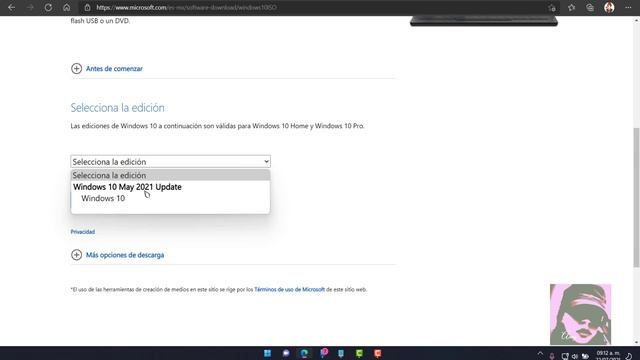The width and height of the screenshot is (640, 360).
Task: Switch to Microsoft Edge in taskbar
Action: 304,353
